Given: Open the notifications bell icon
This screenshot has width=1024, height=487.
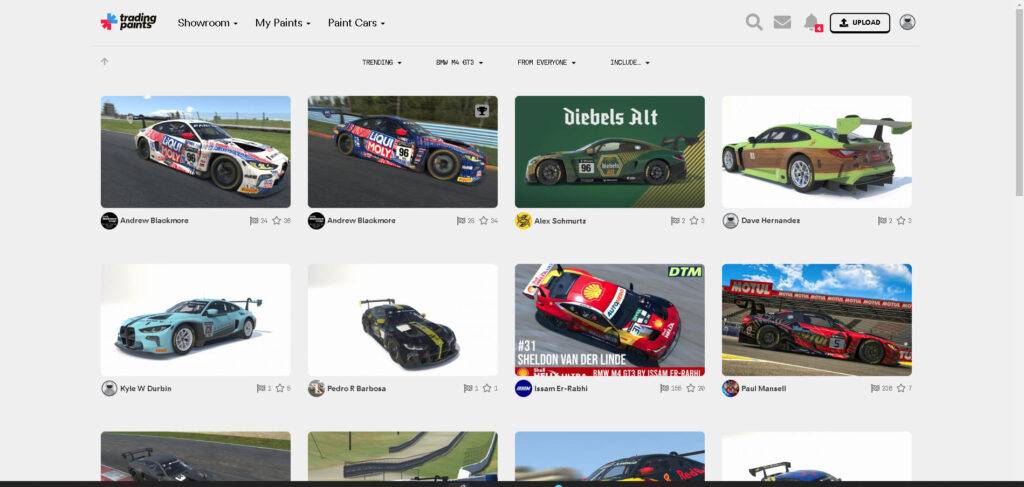Looking at the screenshot, I should [x=812, y=22].
